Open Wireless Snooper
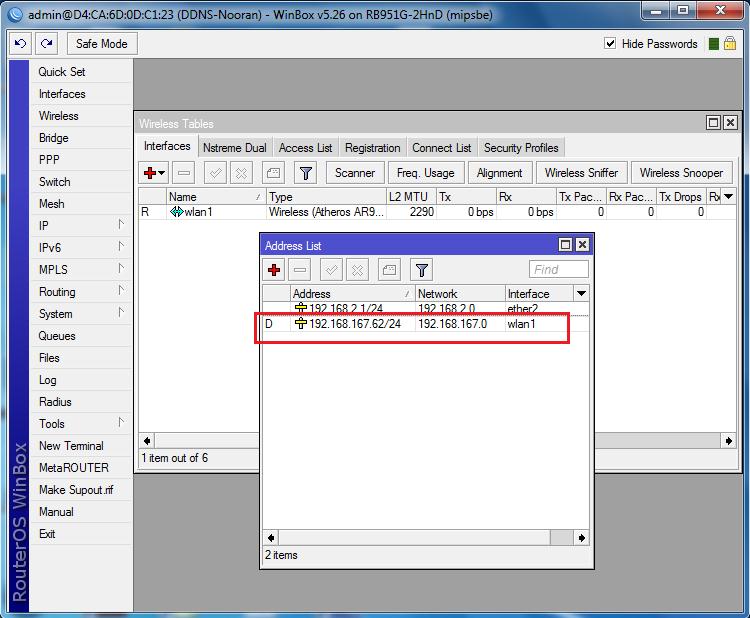This screenshot has width=750, height=618. [x=681, y=173]
